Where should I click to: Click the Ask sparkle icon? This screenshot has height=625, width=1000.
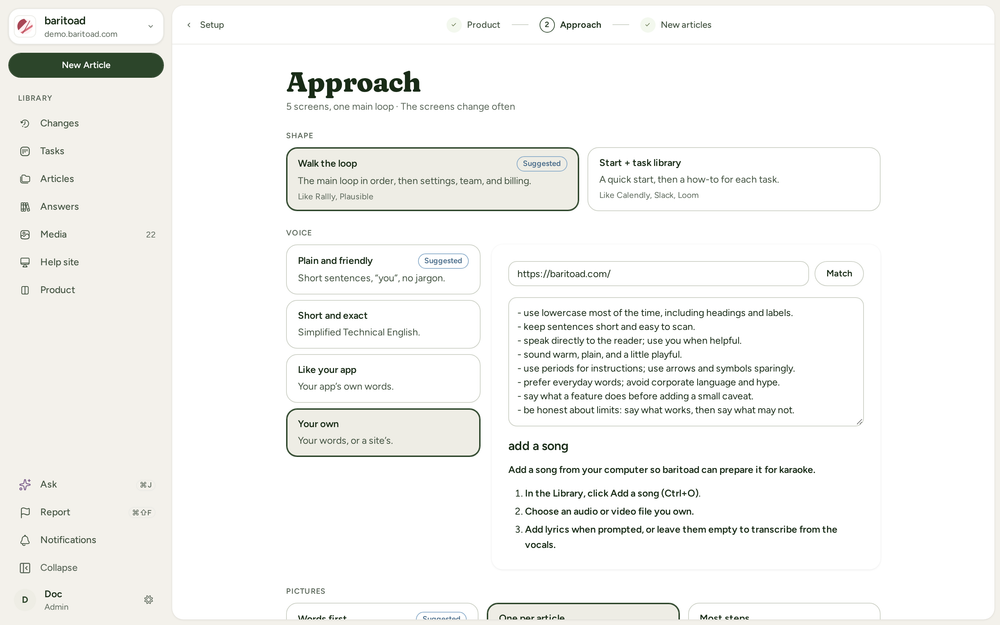(x=25, y=485)
